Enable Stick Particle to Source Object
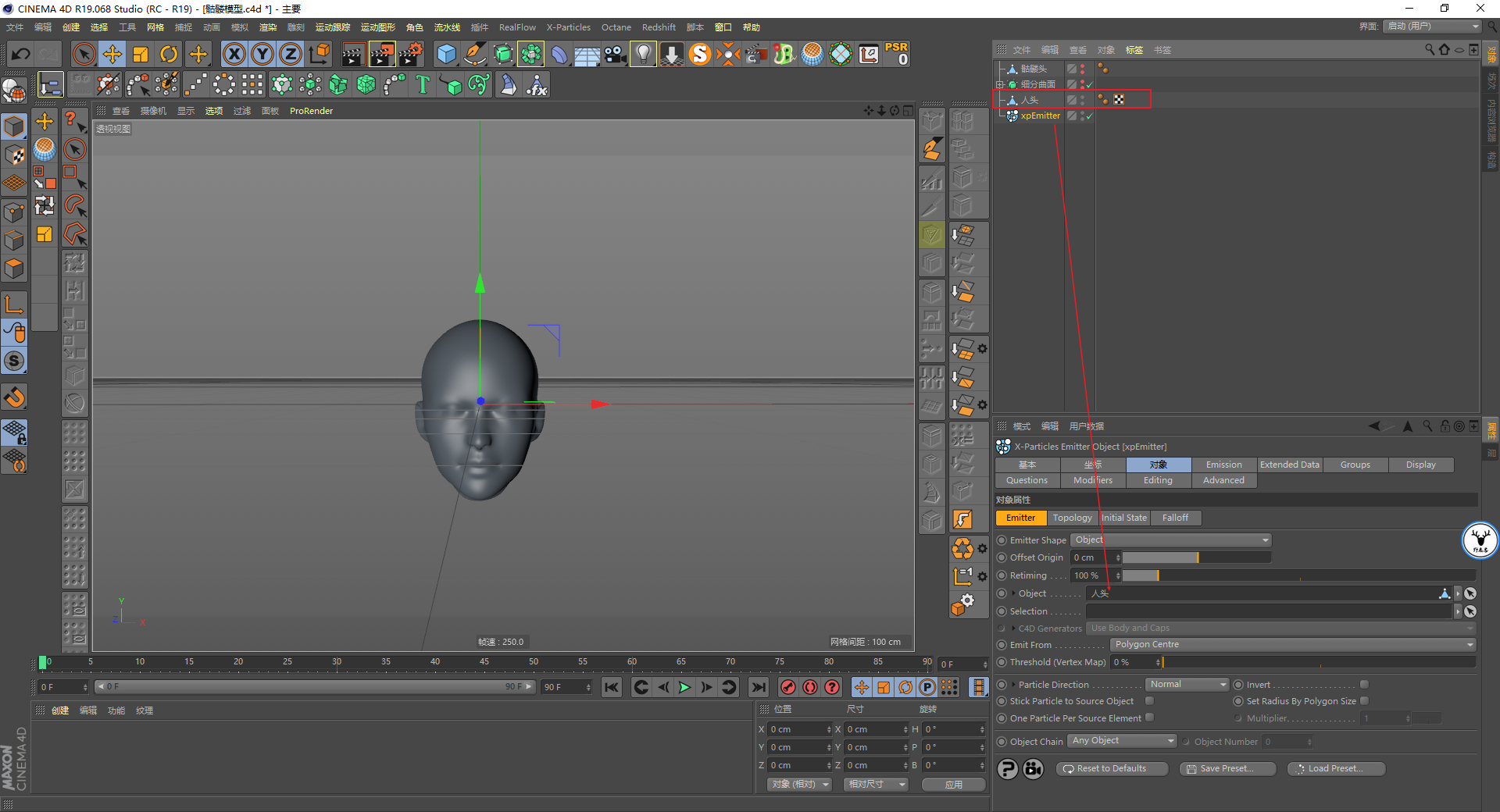Image resolution: width=1500 pixels, height=812 pixels. coord(1149,701)
